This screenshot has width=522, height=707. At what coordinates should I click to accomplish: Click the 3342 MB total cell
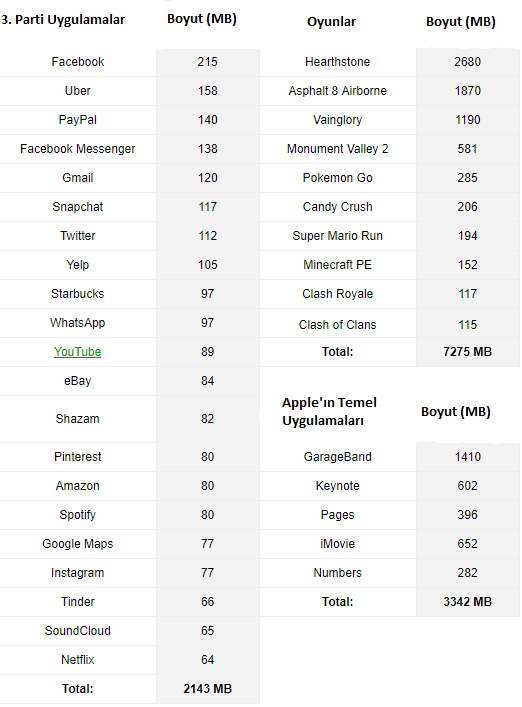pyautogui.click(x=467, y=601)
